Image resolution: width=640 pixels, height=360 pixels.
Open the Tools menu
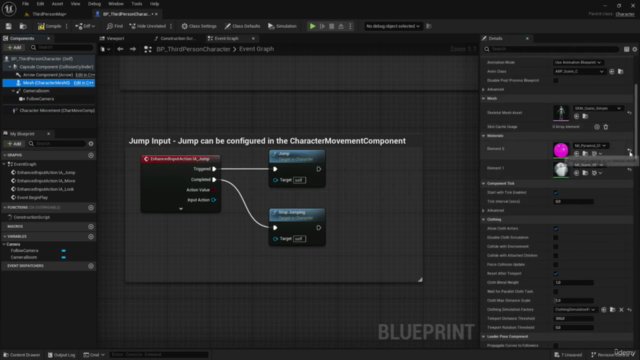(x=136, y=4)
